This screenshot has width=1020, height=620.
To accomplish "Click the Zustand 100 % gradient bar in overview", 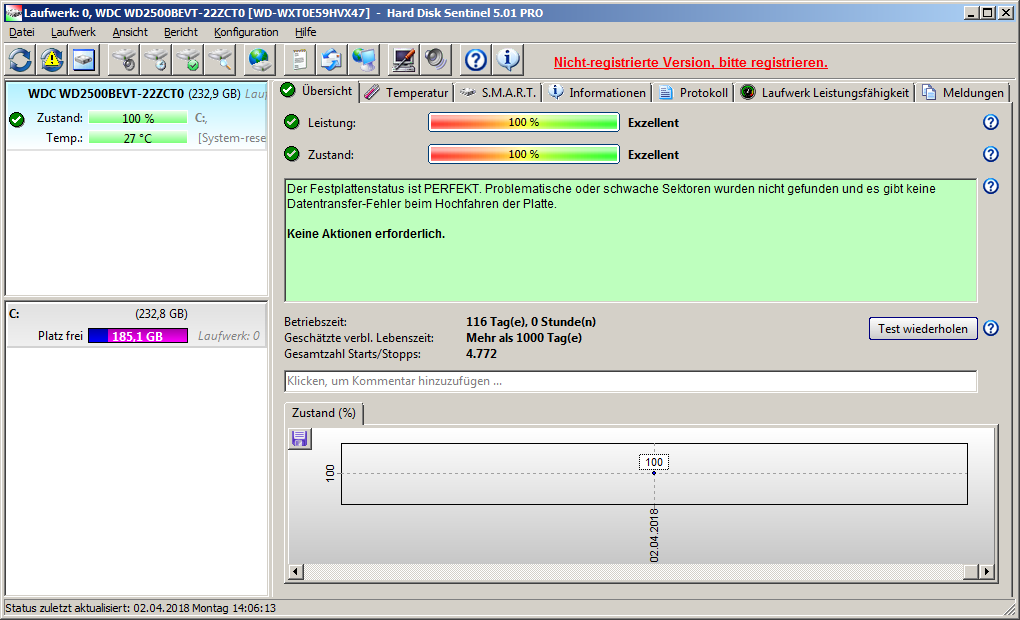I will click(x=524, y=154).
